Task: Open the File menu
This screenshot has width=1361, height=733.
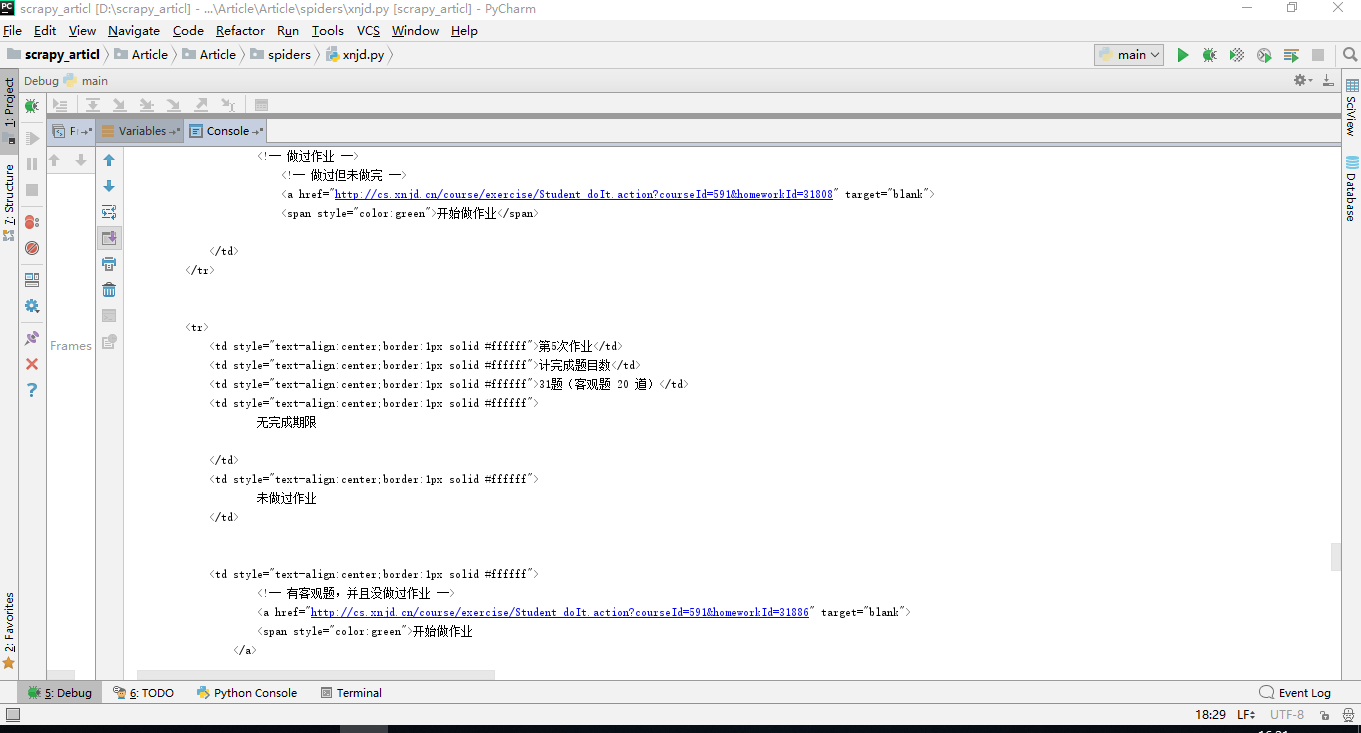Action: coord(12,31)
